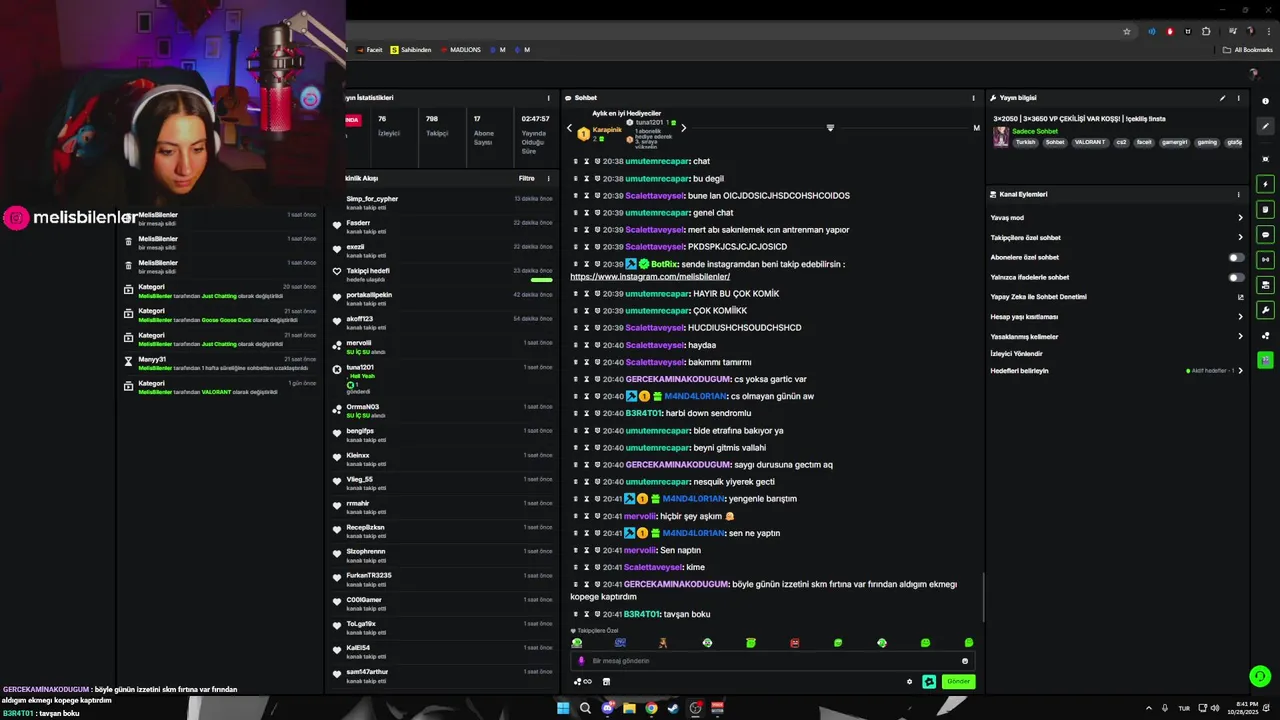1280x720 pixels.
Task: Expand Hedefleri belirleyin goals
Action: point(1240,371)
